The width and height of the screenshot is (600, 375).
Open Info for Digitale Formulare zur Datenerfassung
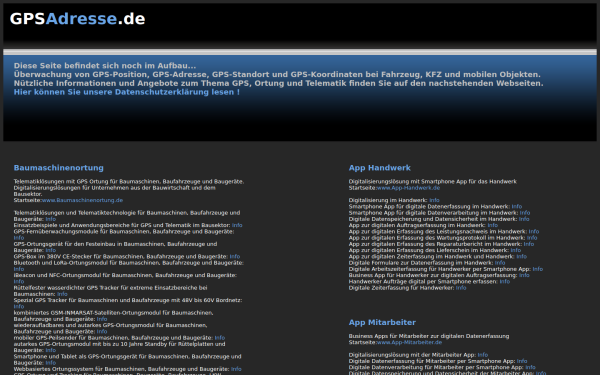[x=500, y=263]
